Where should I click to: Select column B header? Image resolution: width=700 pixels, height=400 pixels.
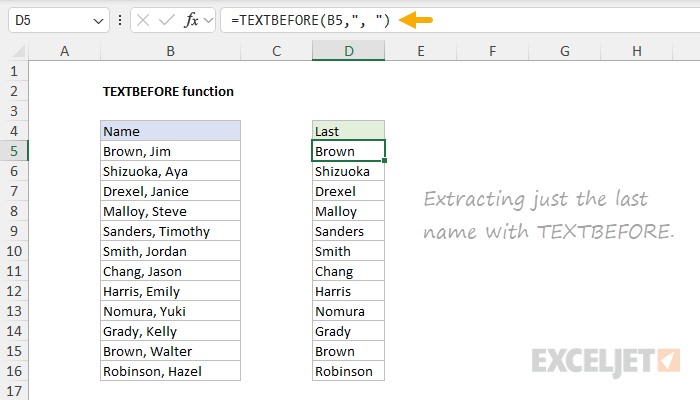pyautogui.click(x=171, y=51)
